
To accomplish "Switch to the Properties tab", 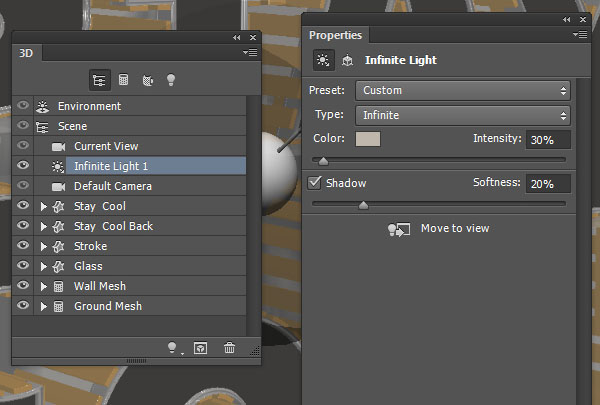I will tap(336, 35).
